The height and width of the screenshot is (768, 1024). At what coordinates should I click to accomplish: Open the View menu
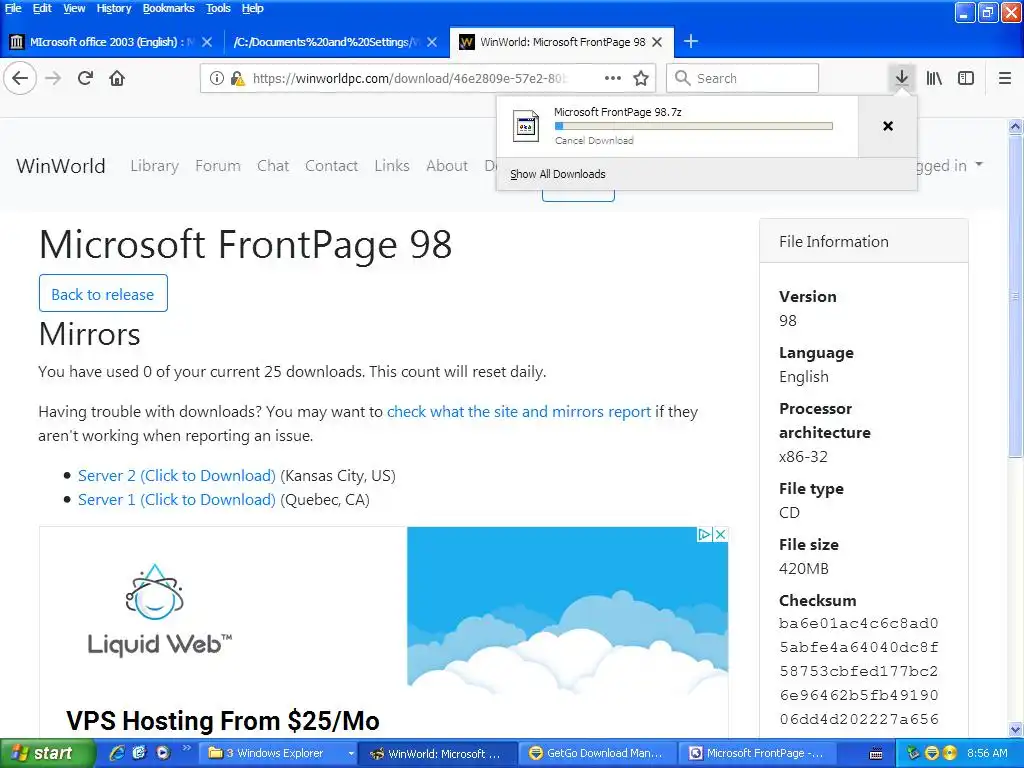pos(74,8)
